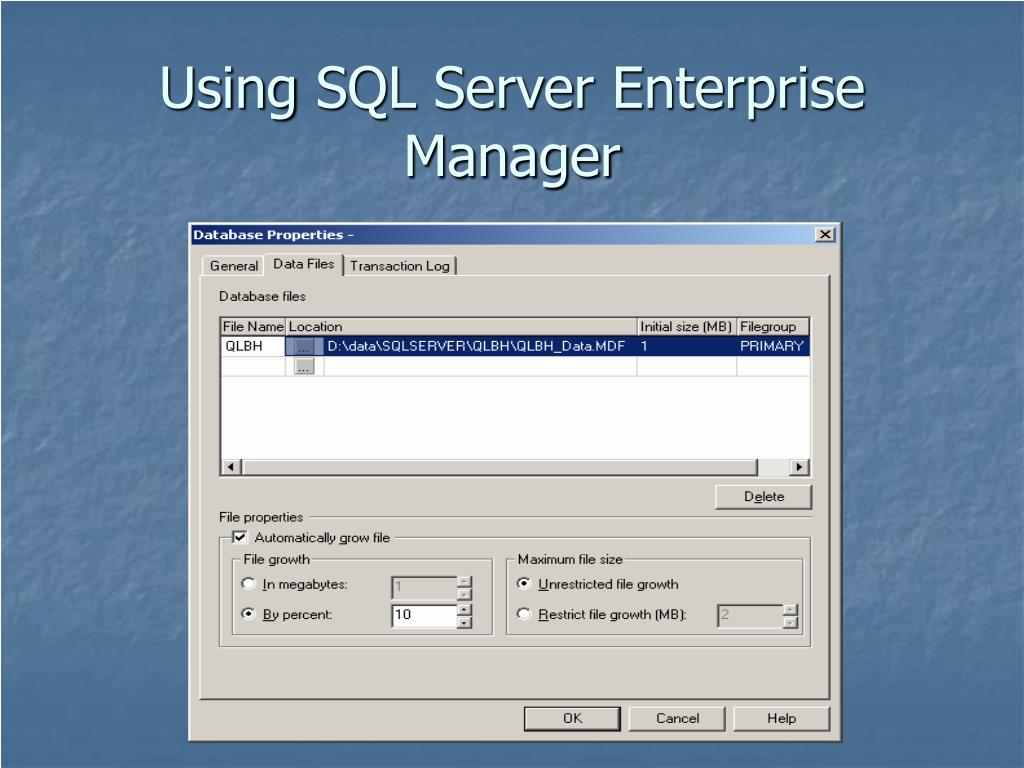Click the Initial size (MB) column header
The height and width of the screenshot is (768, 1024).
click(686, 327)
